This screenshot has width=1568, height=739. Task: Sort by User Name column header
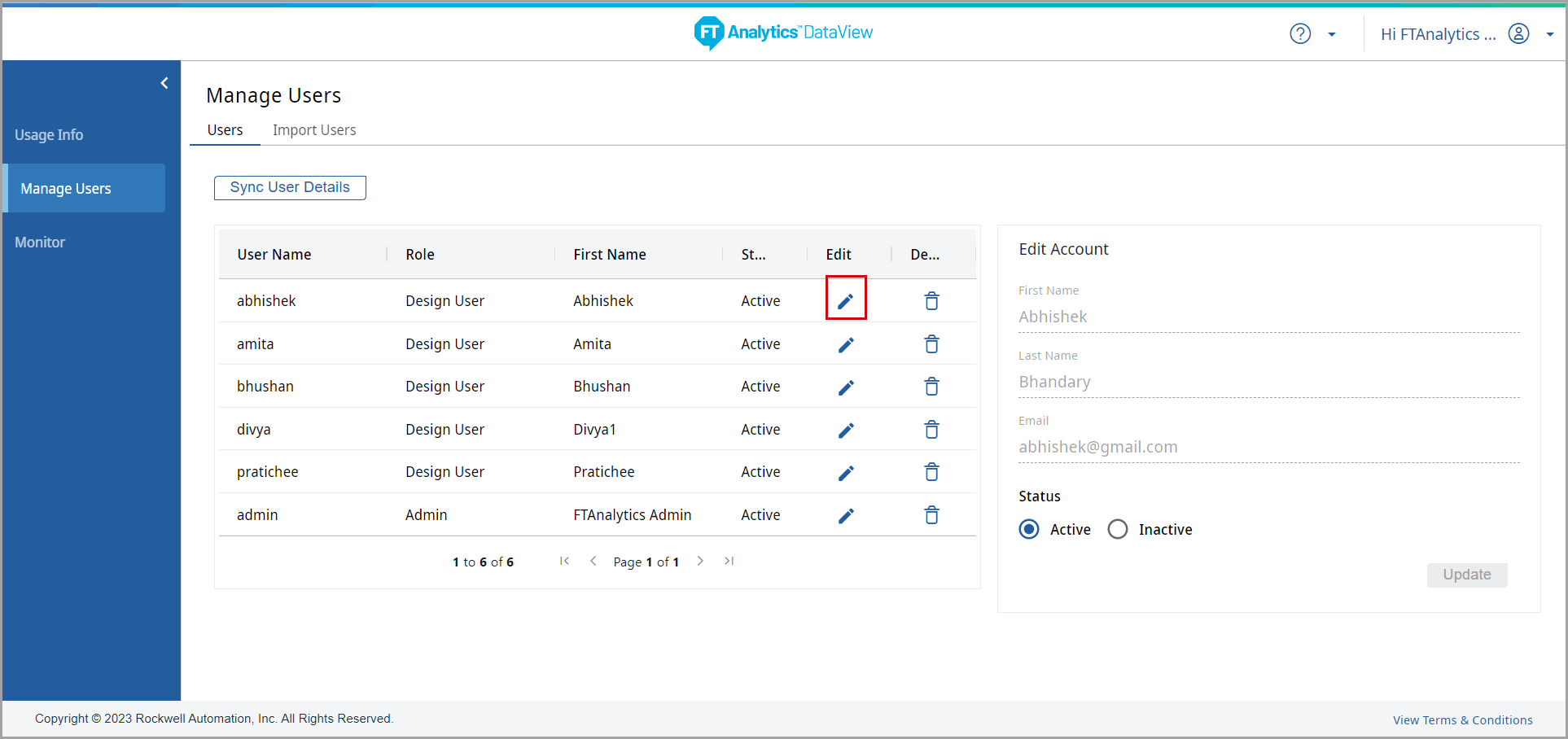pyautogui.click(x=274, y=255)
